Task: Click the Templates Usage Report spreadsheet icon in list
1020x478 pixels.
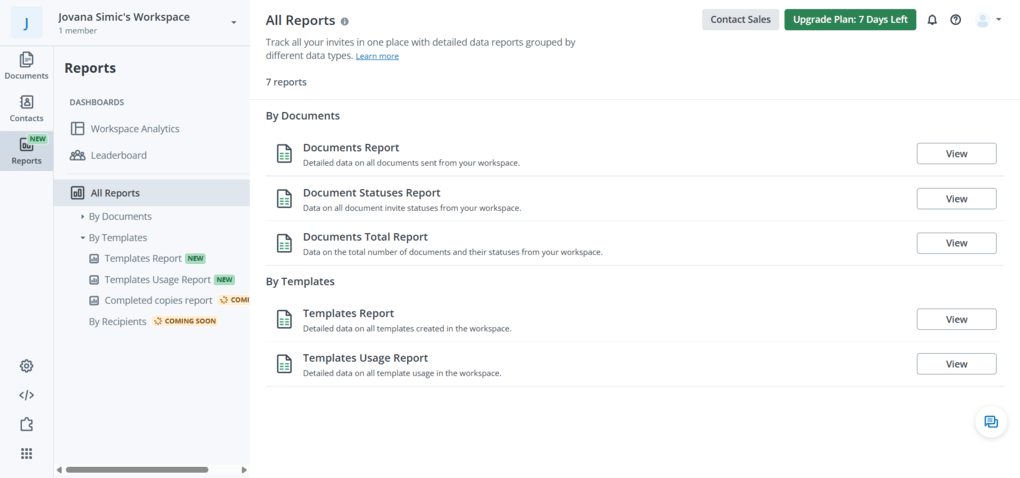Action: 284,364
